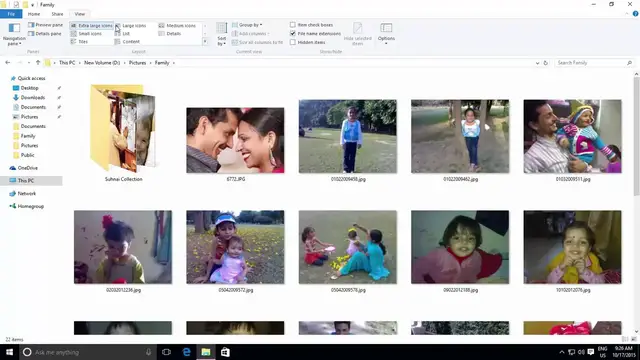The image size is (640, 360).
Task: Open Quick access in navigation pane
Action: [x=31, y=78]
